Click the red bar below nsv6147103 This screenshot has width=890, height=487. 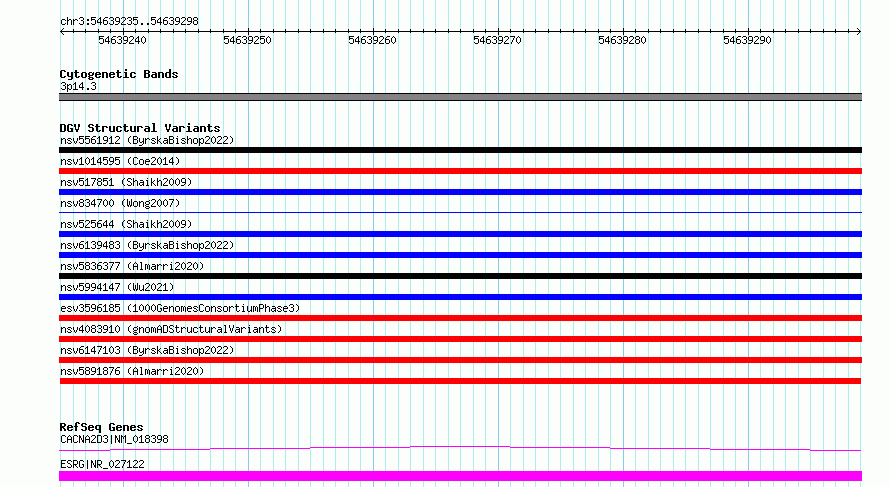pos(460,360)
